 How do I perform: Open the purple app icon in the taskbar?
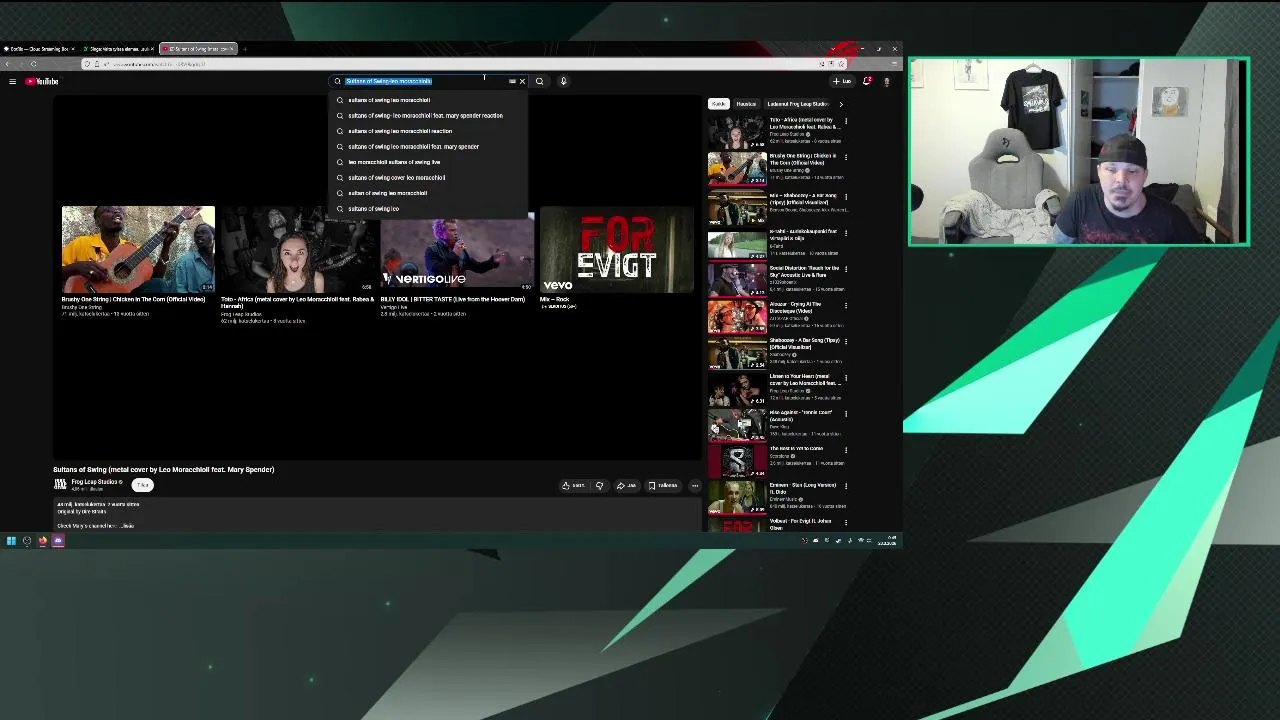click(58, 541)
